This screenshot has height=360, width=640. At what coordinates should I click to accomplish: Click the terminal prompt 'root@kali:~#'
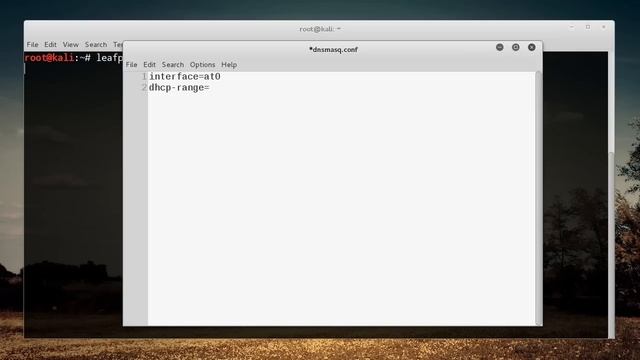coord(58,58)
